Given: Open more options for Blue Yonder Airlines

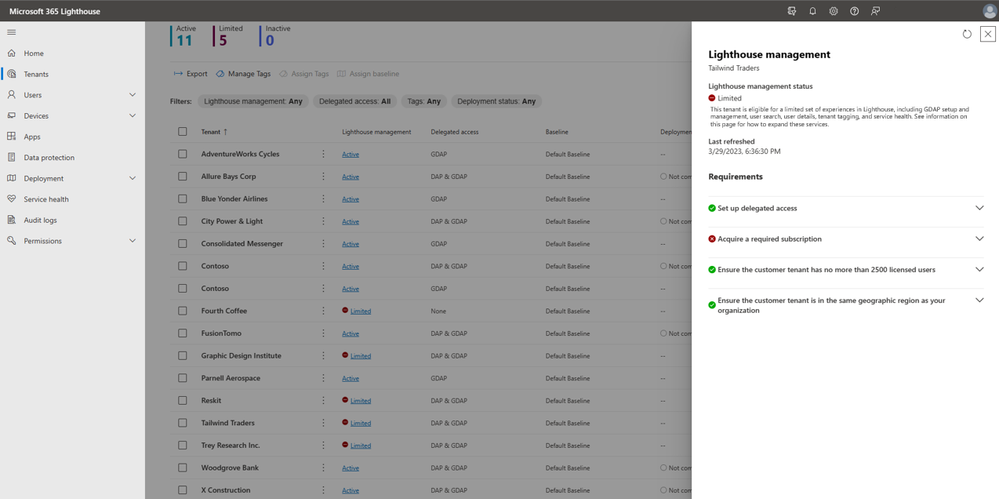Looking at the screenshot, I should (323, 198).
